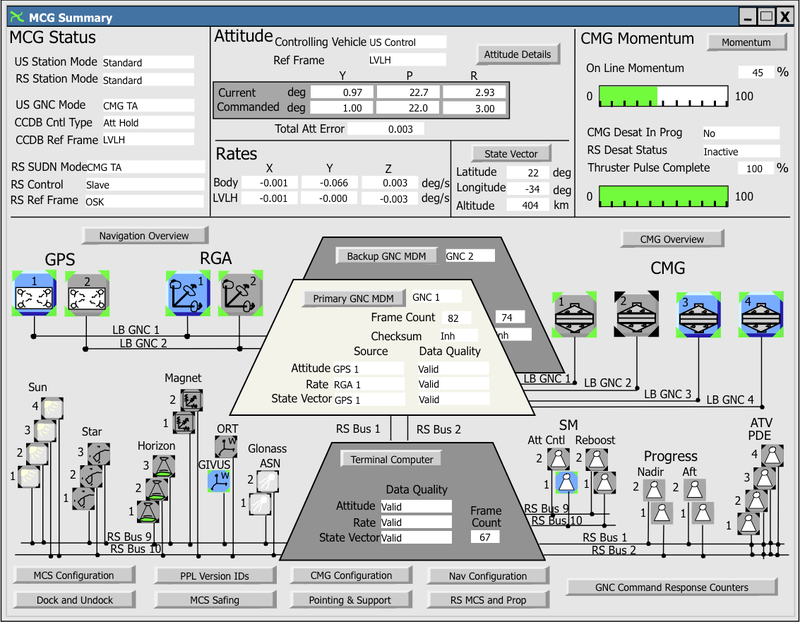Open CMG Overview
The width and height of the screenshot is (800, 622).
(672, 239)
